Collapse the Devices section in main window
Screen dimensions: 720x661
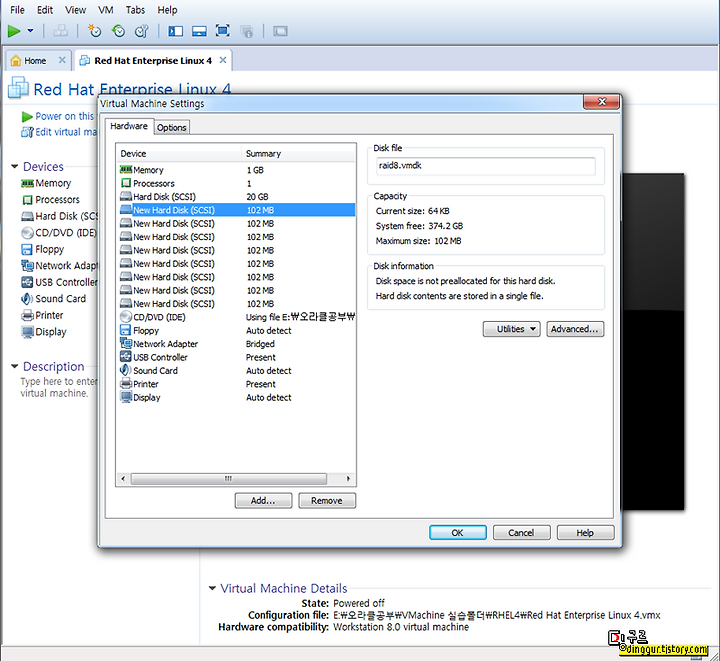tap(15, 166)
